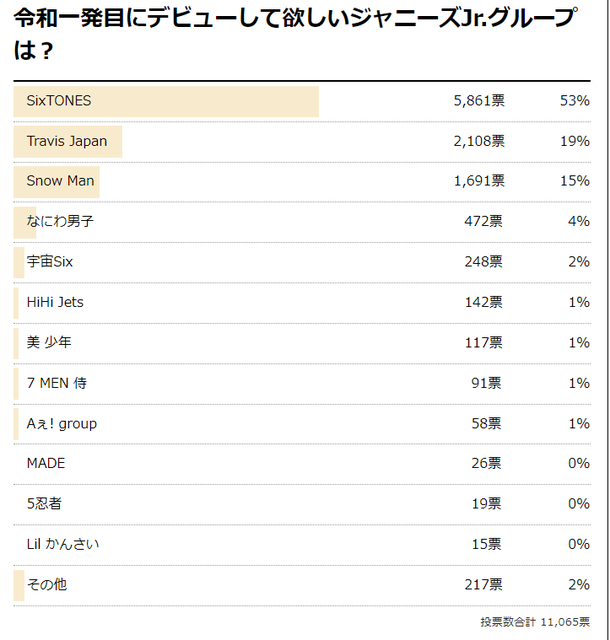The width and height of the screenshot is (610, 640).
Task: Click the 5忍者 row label
Action: [x=44, y=504]
